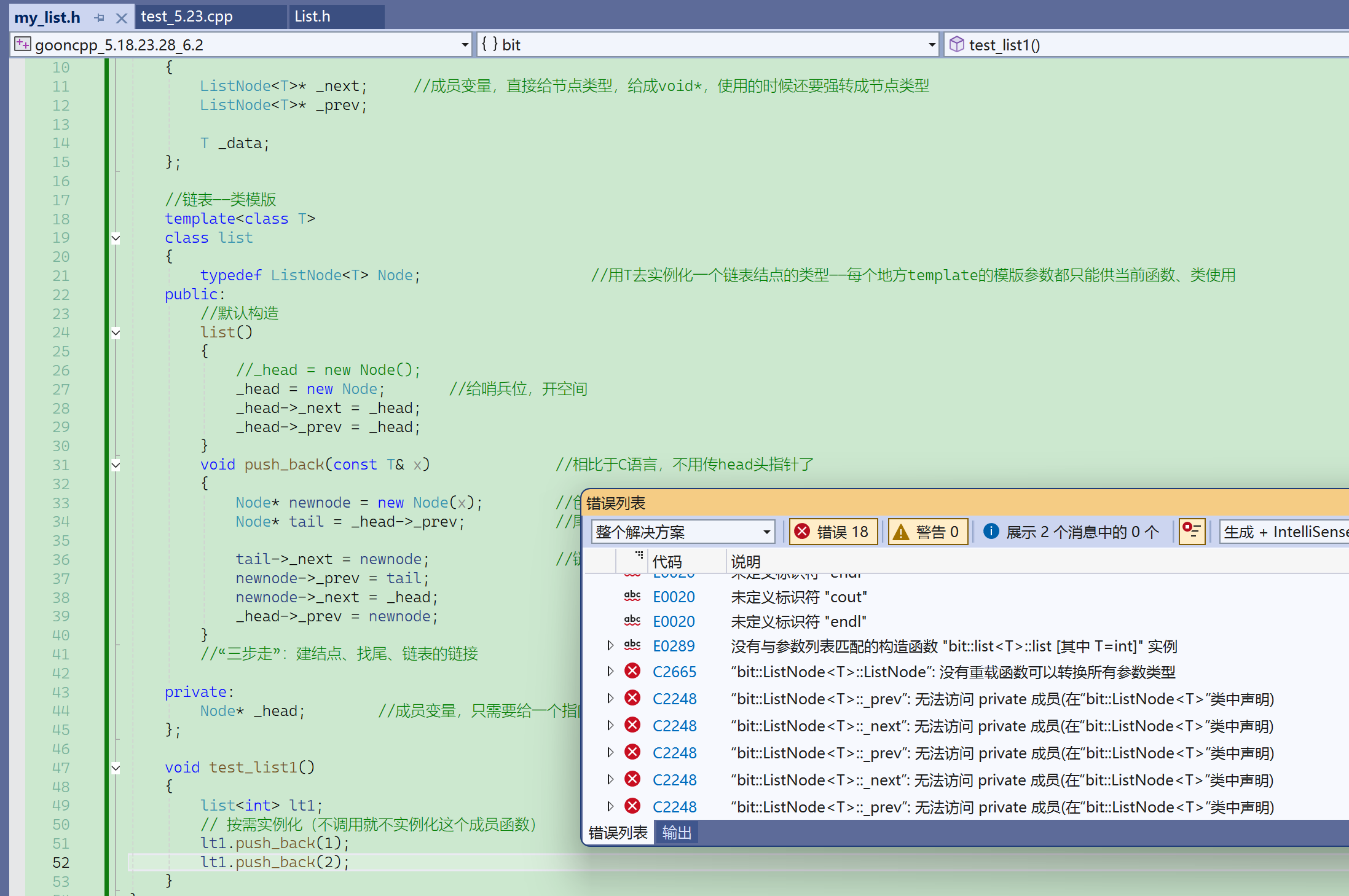Open the gooncpp project dropdown
The height and width of the screenshot is (896, 1349).
[x=465, y=45]
